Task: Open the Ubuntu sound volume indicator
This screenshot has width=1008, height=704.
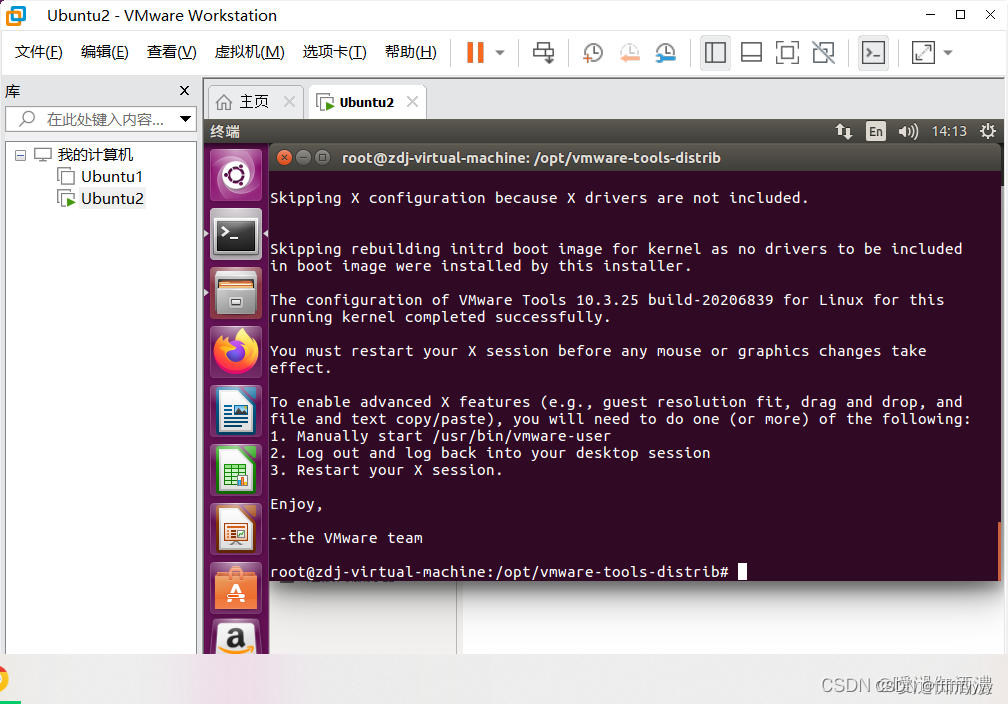Action: pyautogui.click(x=908, y=131)
